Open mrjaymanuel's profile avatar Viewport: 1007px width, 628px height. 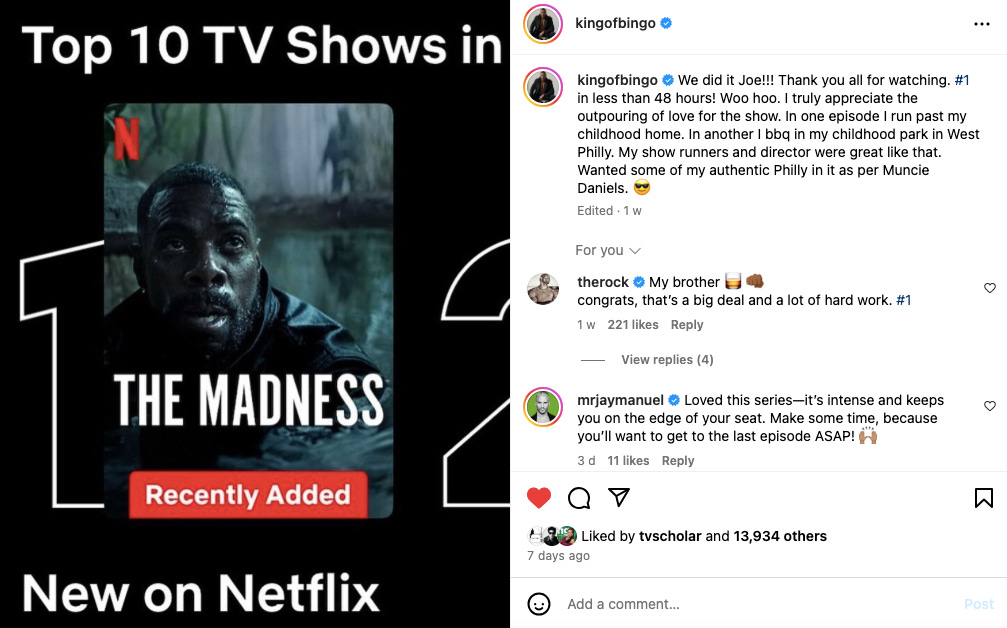[x=543, y=406]
